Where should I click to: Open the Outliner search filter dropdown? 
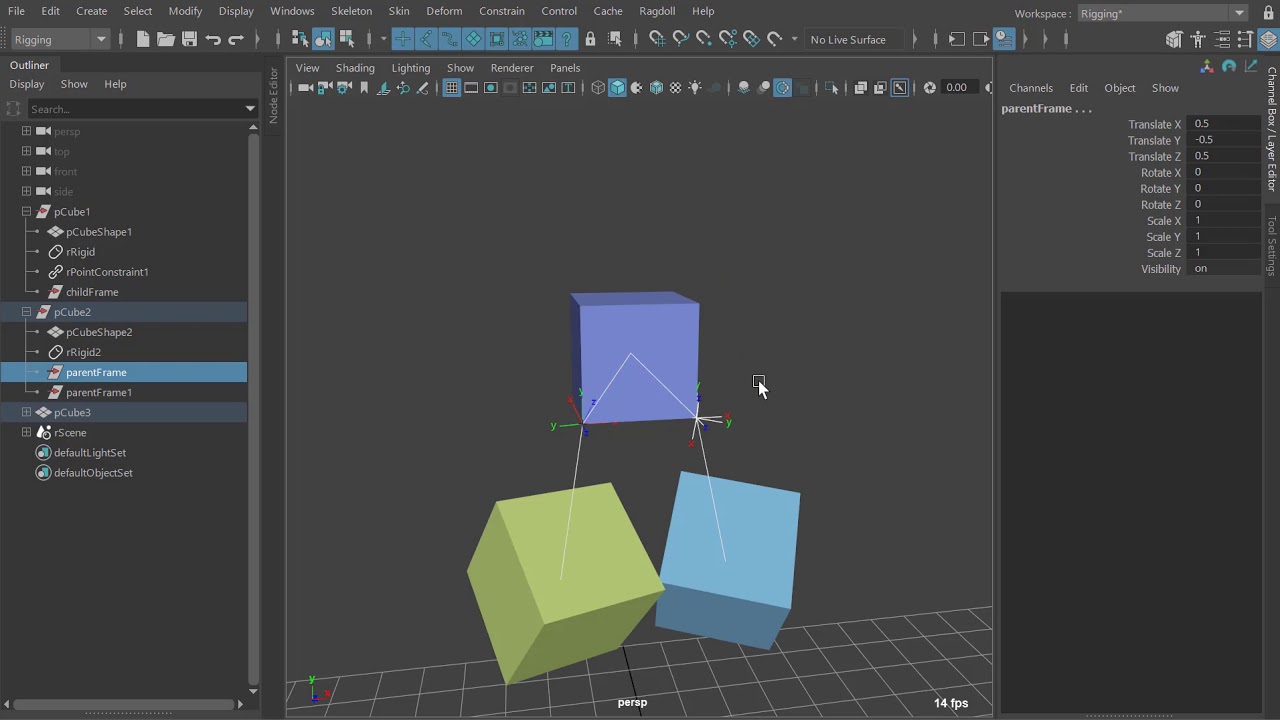250,109
